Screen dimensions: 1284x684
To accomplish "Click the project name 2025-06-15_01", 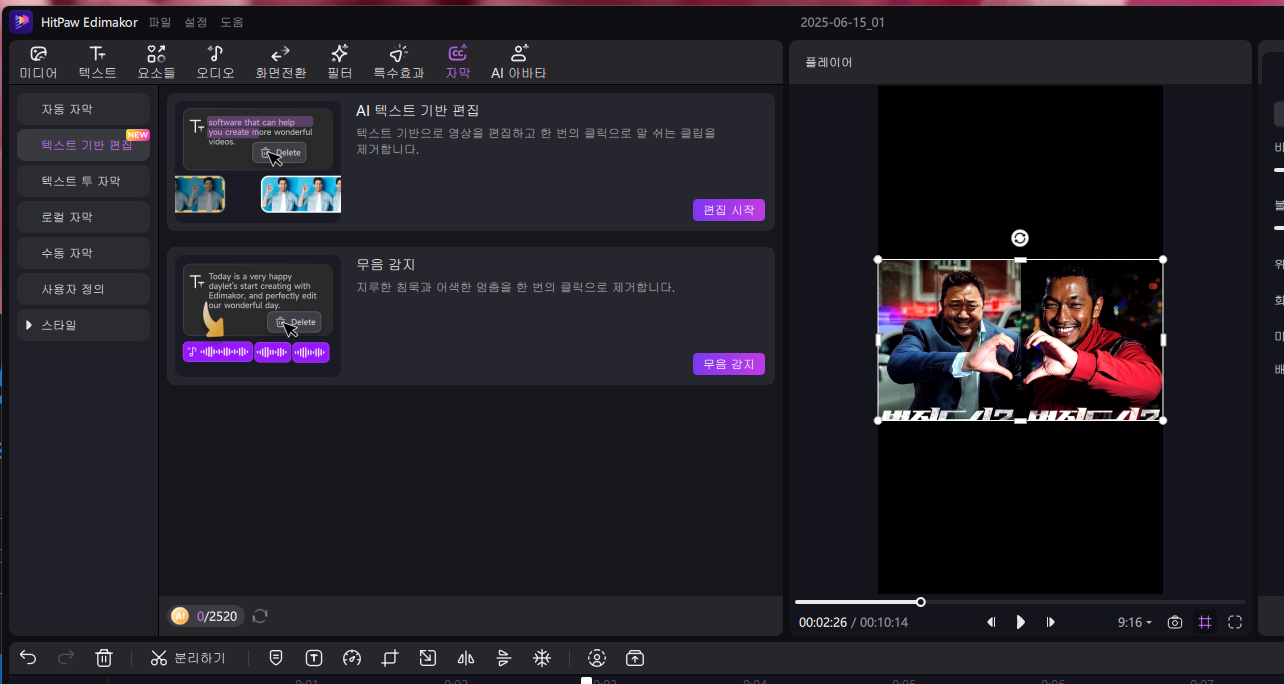I will tap(842, 22).
